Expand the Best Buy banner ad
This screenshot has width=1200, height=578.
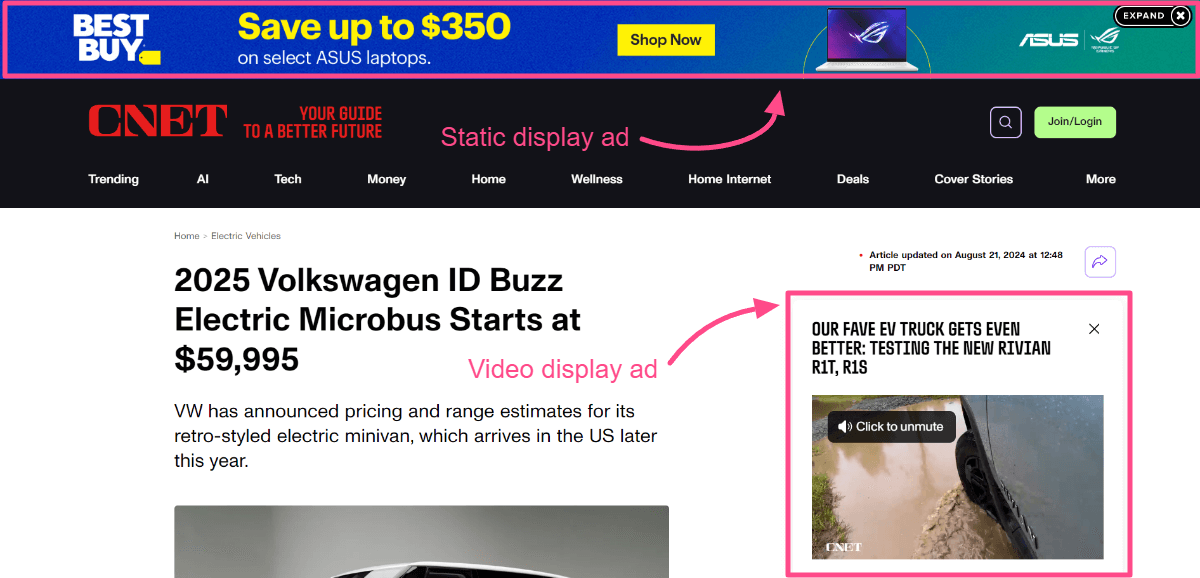[x=1153, y=16]
